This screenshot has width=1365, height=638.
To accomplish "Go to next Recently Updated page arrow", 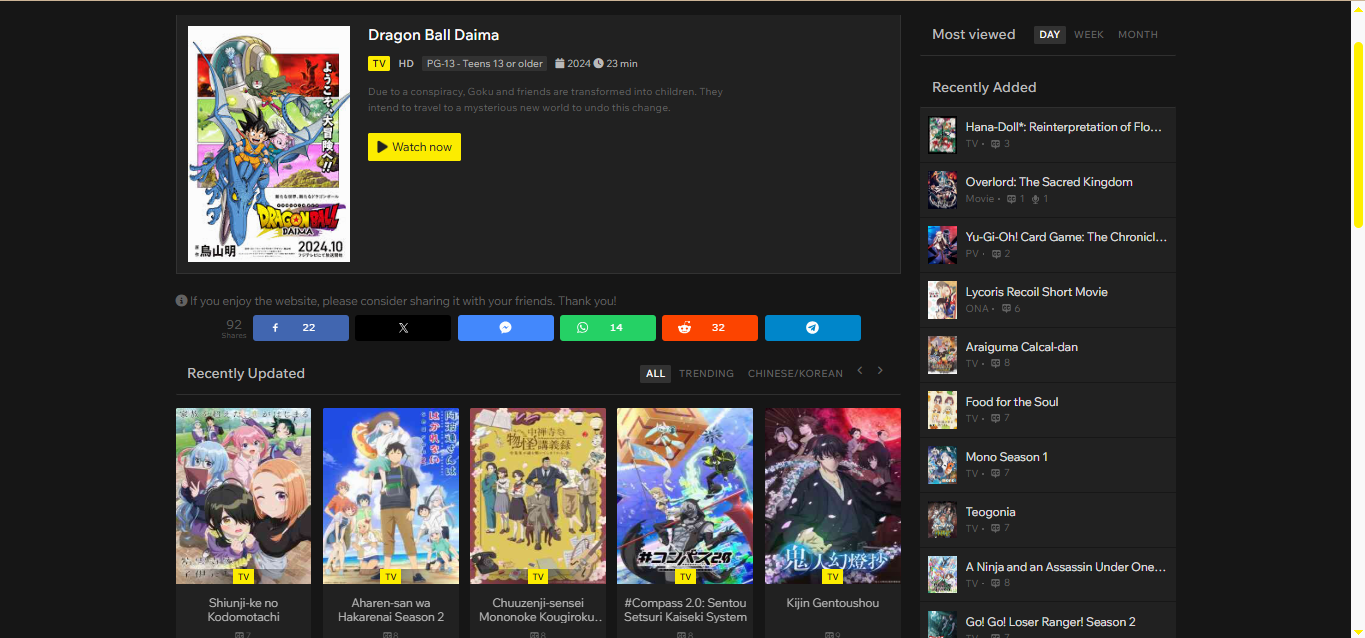I will coord(880,371).
